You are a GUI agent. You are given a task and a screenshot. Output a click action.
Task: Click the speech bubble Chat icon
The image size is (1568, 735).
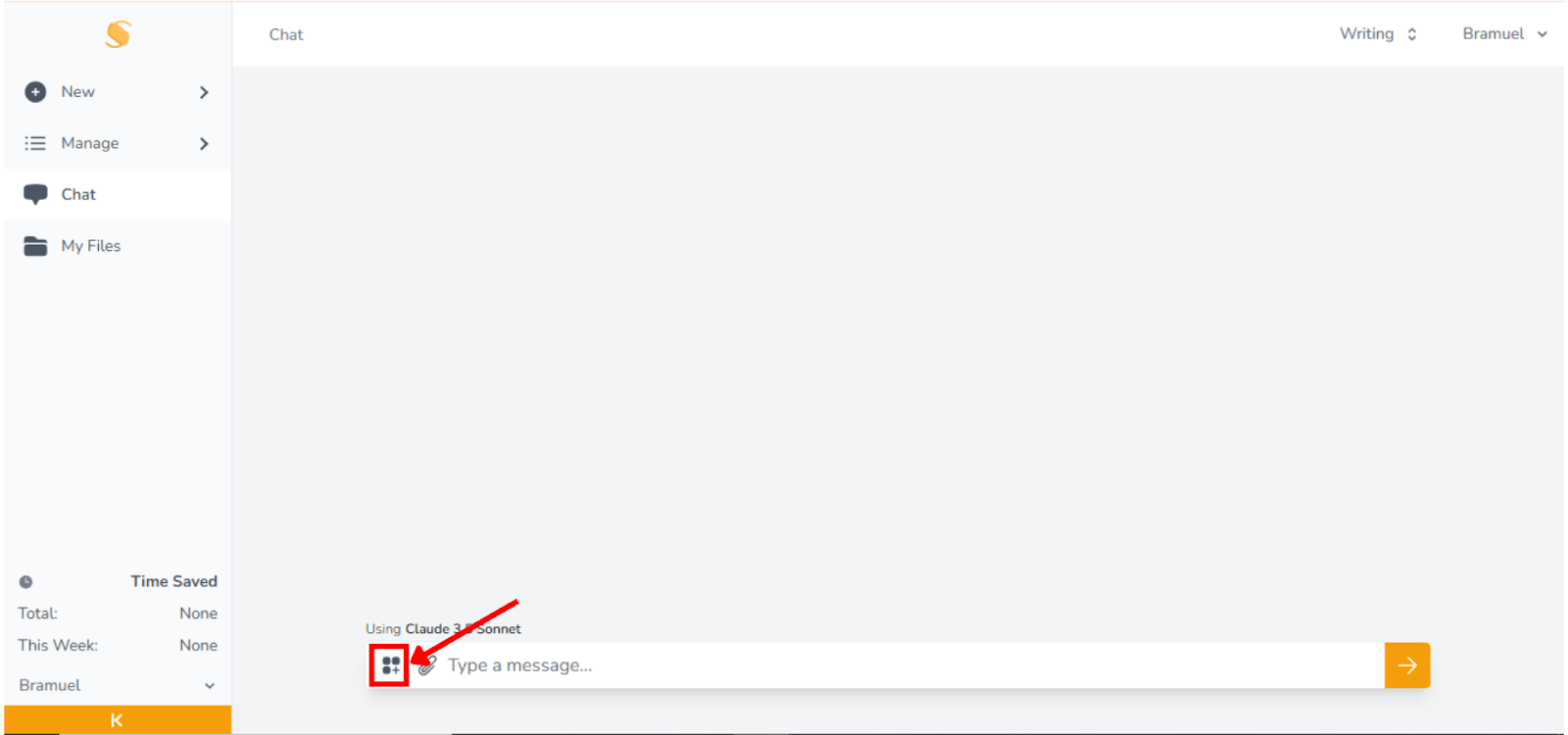click(35, 194)
